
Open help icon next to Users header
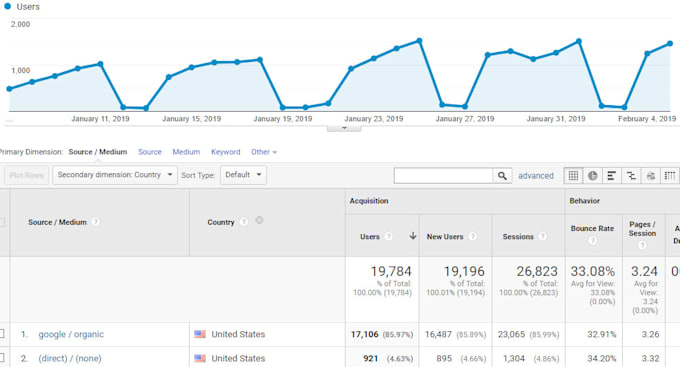click(389, 236)
